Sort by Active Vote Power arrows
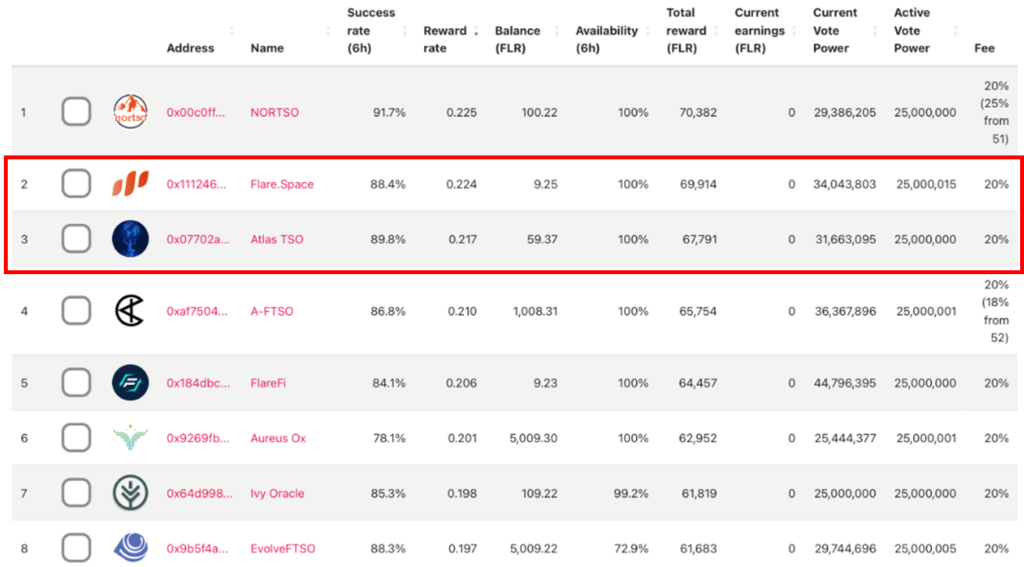The height and width of the screenshot is (567, 1024). pos(955,31)
